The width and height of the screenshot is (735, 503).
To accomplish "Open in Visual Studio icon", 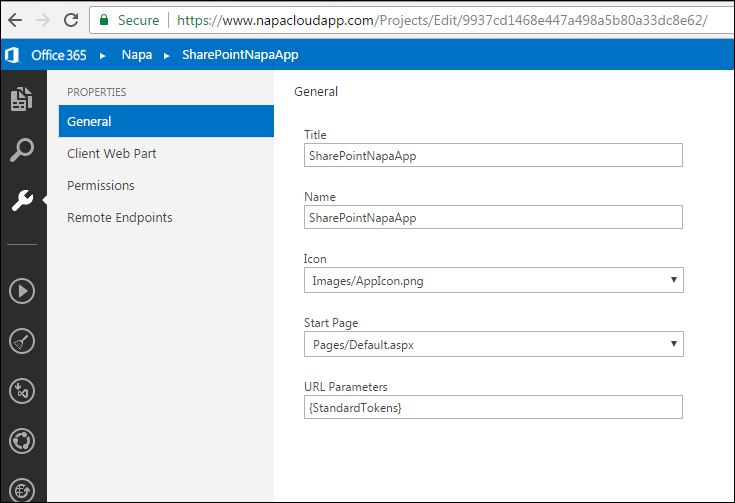I will 22,390.
